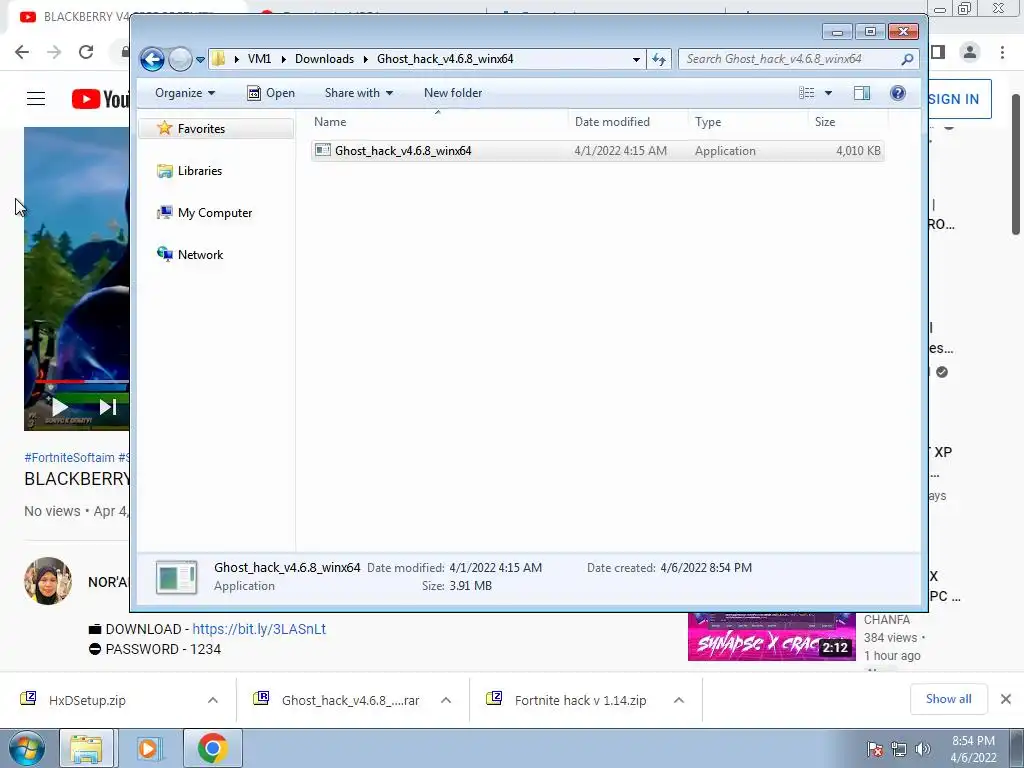This screenshot has width=1024, height=768.
Task: Click Open in the Explorer toolbar
Action: [x=271, y=93]
